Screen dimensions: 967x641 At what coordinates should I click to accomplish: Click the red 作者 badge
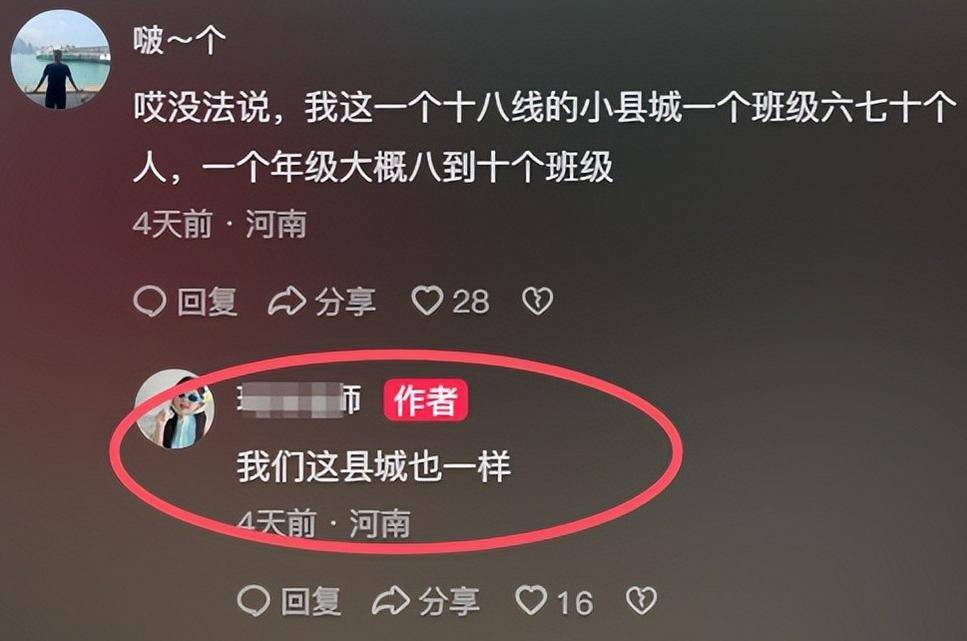[x=426, y=400]
